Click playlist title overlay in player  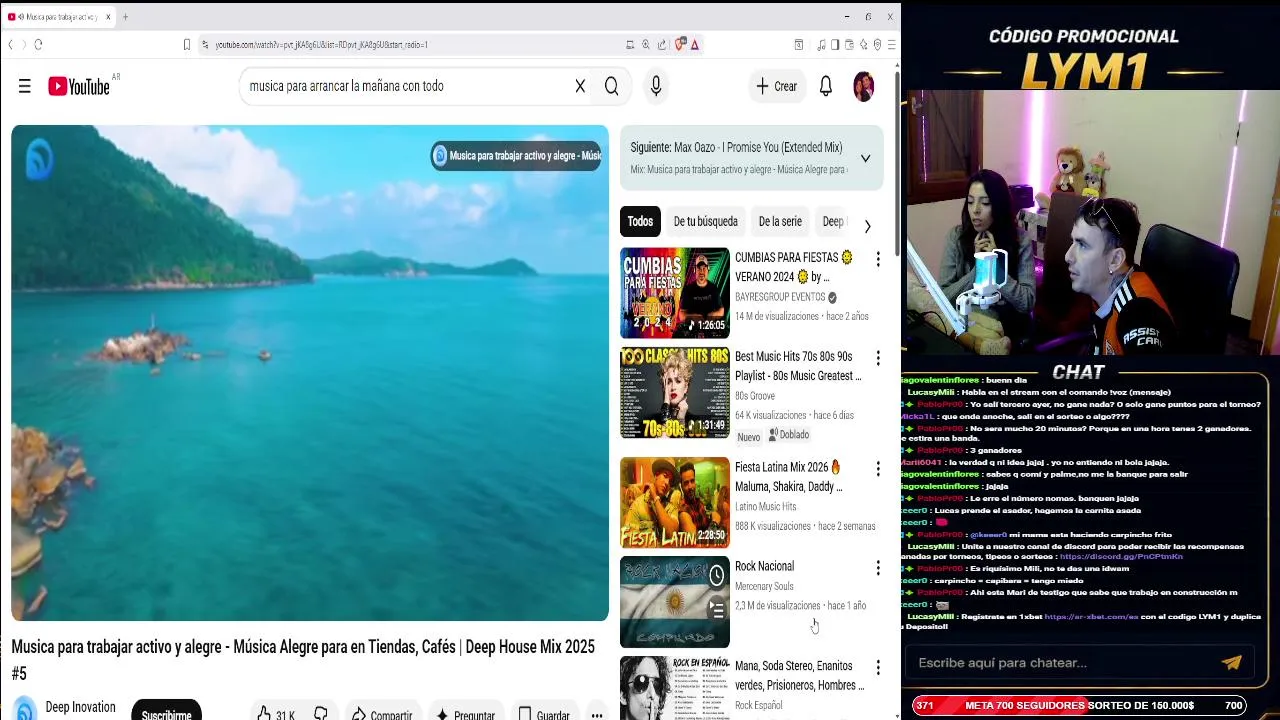[517, 155]
